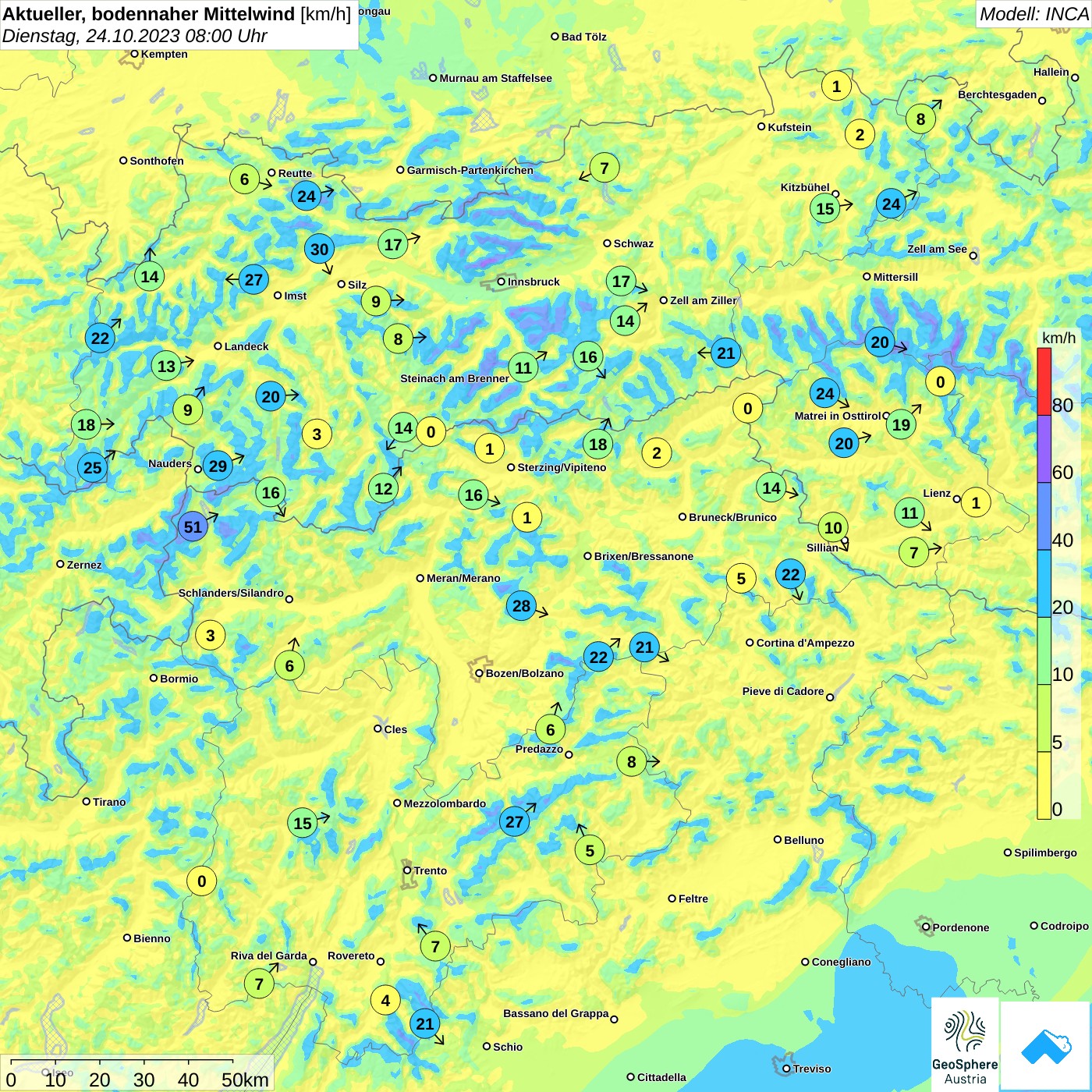Screen dimensions: 1092x1092
Task: Select the green 10–20 km/h legend band
Action: 1044,651
